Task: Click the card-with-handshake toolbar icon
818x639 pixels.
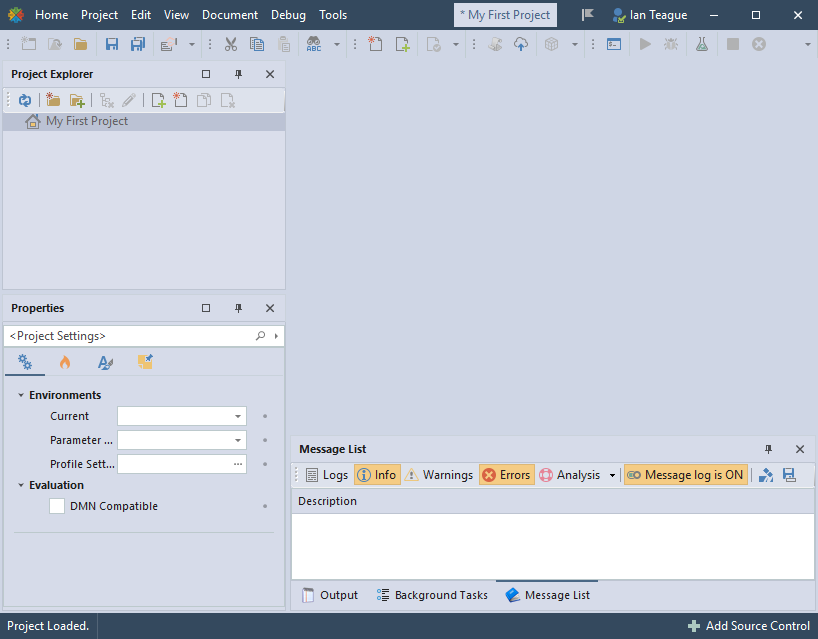Action: click(169, 44)
